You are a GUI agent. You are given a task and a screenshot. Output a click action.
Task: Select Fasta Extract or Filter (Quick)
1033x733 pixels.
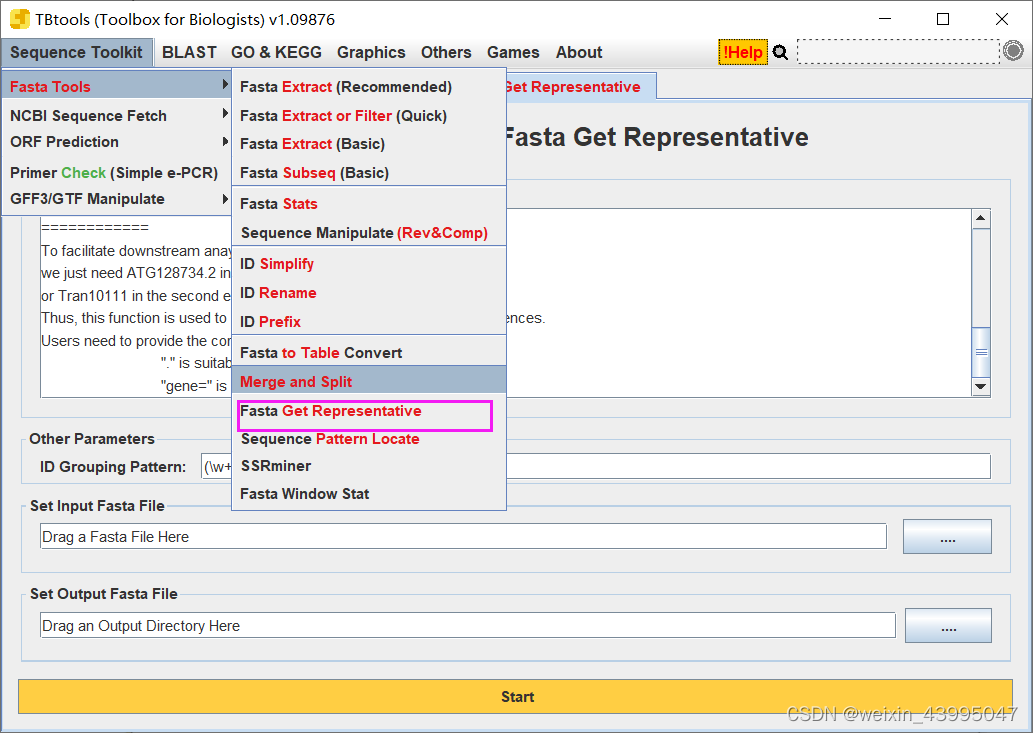pyautogui.click(x=369, y=116)
